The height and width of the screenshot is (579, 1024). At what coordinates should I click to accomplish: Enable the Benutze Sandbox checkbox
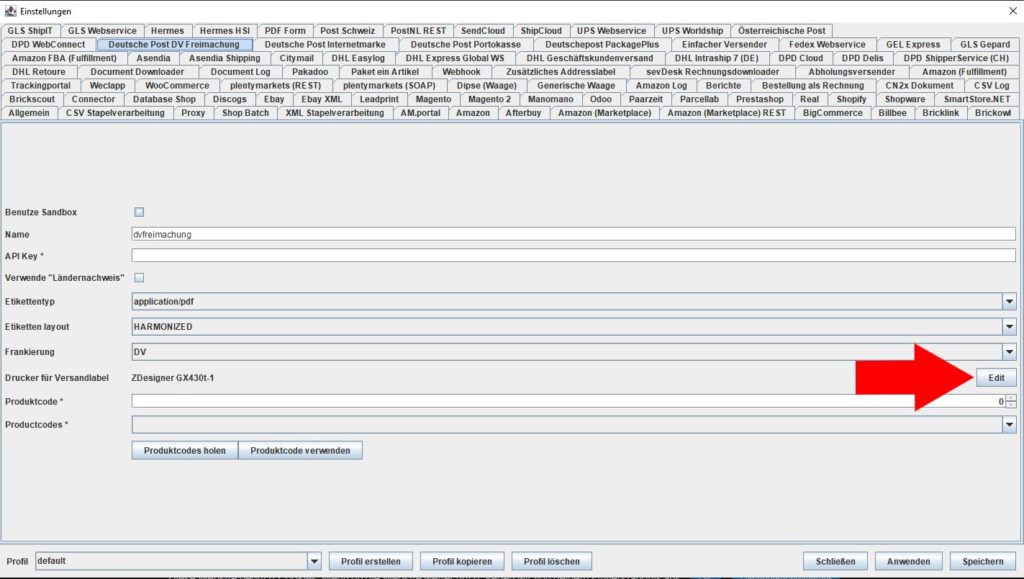pyautogui.click(x=139, y=212)
